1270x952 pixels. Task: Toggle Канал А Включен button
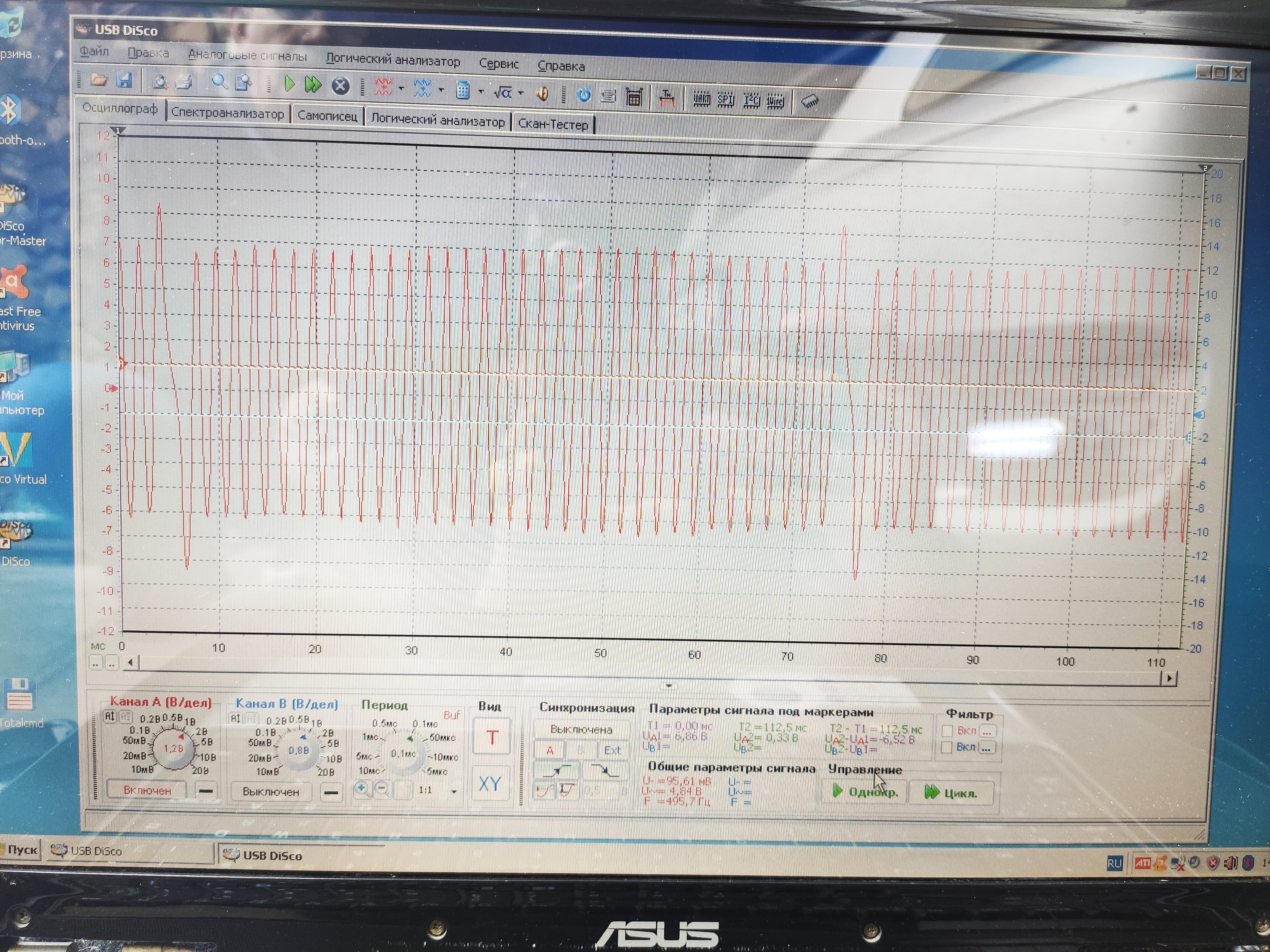[147, 790]
